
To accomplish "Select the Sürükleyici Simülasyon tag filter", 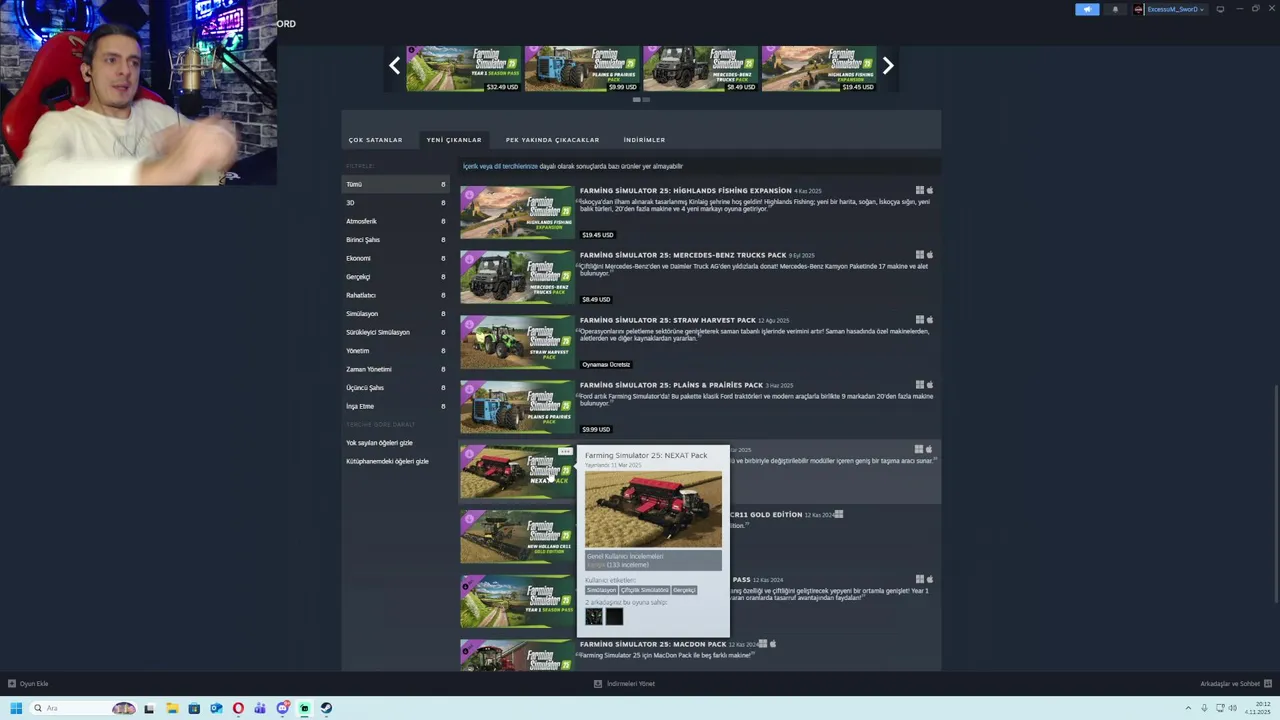I will [x=396, y=332].
